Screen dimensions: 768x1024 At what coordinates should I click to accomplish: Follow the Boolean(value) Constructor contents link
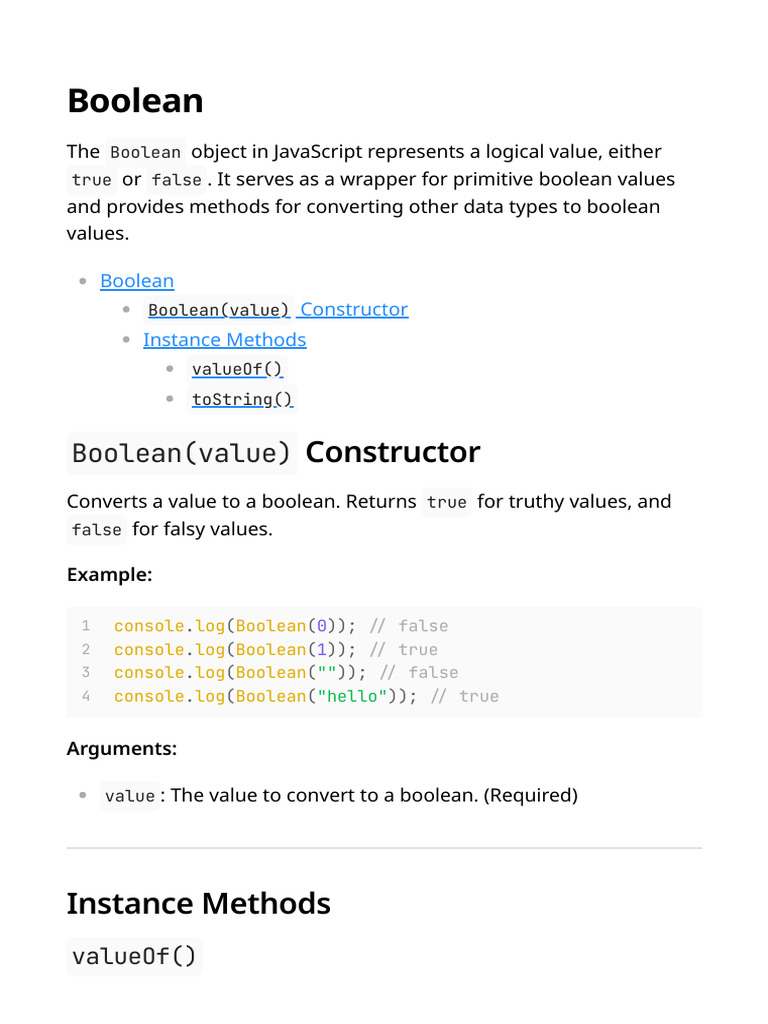click(277, 310)
